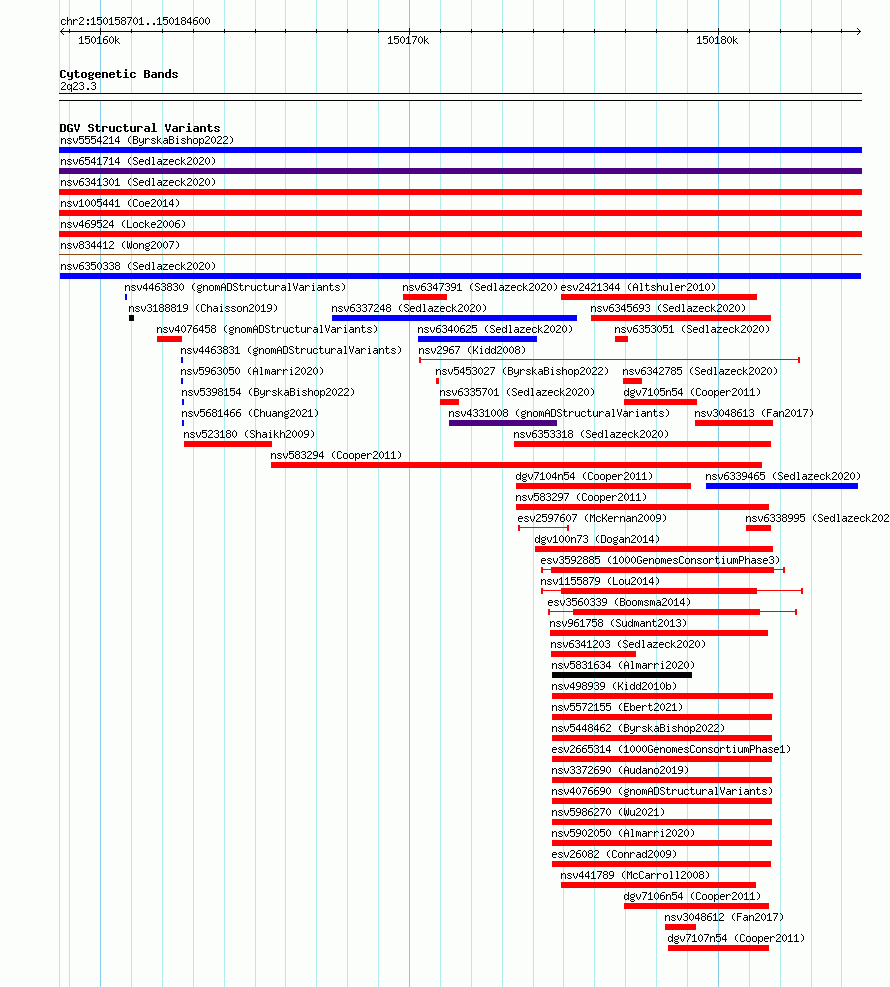This screenshot has width=890, height=987.
Task: Open nsv6342785 (Sedlazeck2020) label
Action: tap(701, 371)
